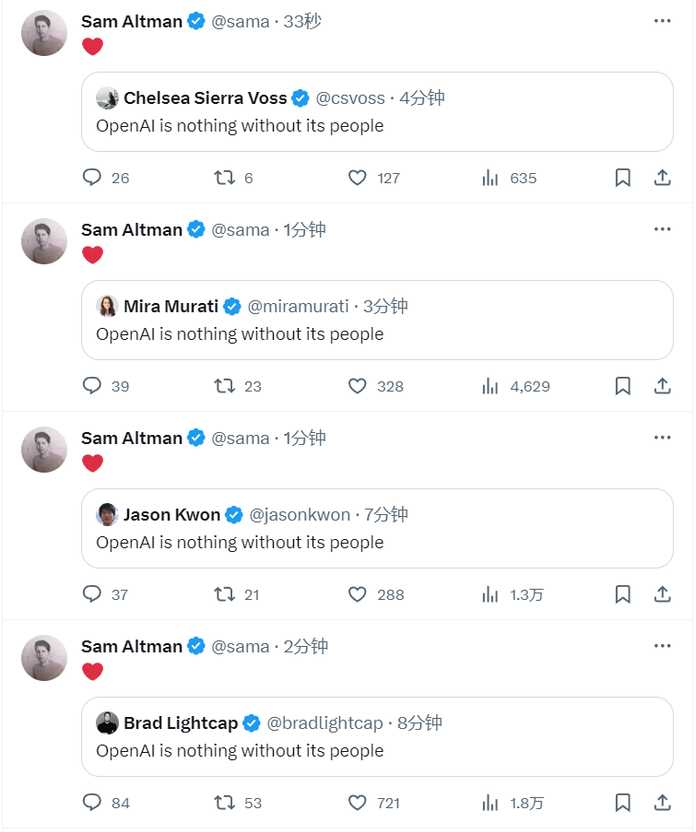Open Brad Lightcap's quoted tweet card
This screenshot has width=696, height=832.
coord(377,736)
